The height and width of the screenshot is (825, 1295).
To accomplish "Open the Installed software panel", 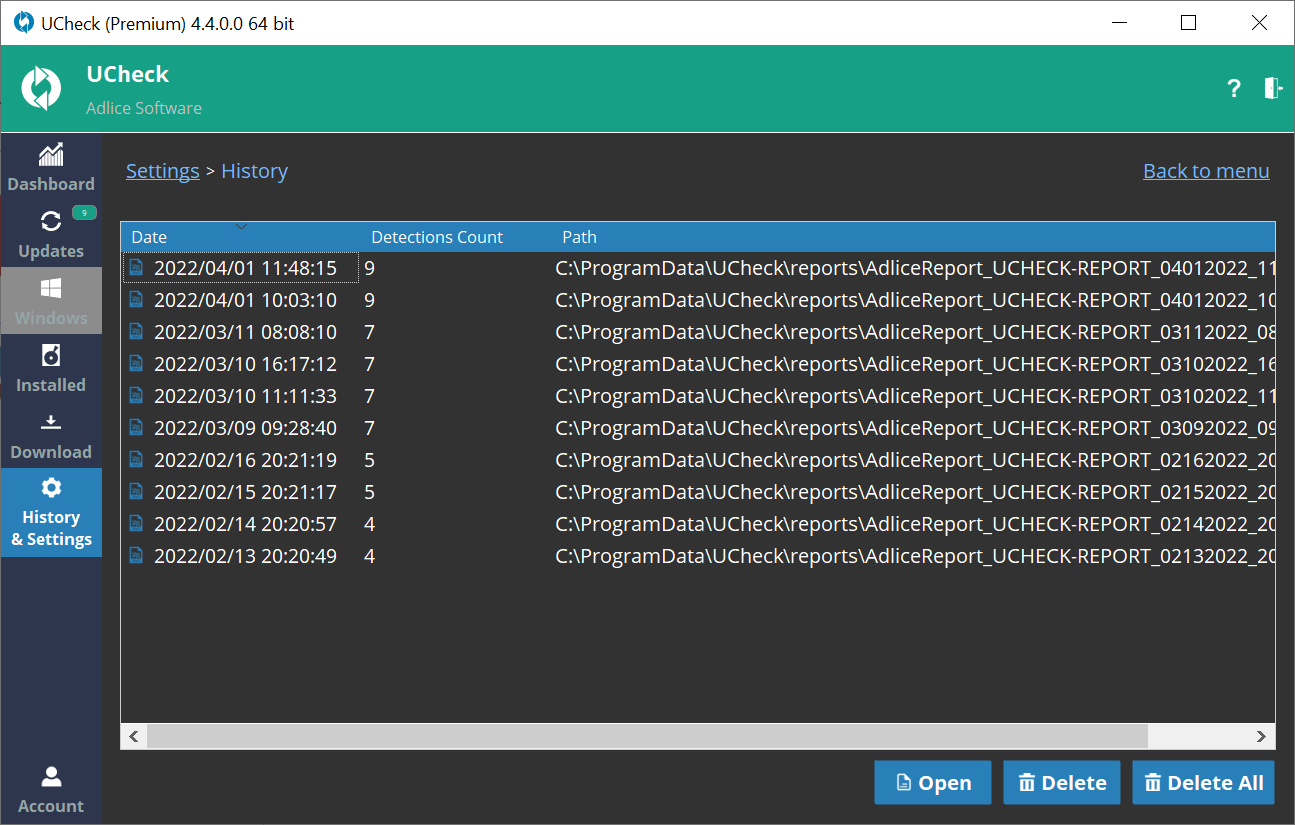I will click(51, 368).
